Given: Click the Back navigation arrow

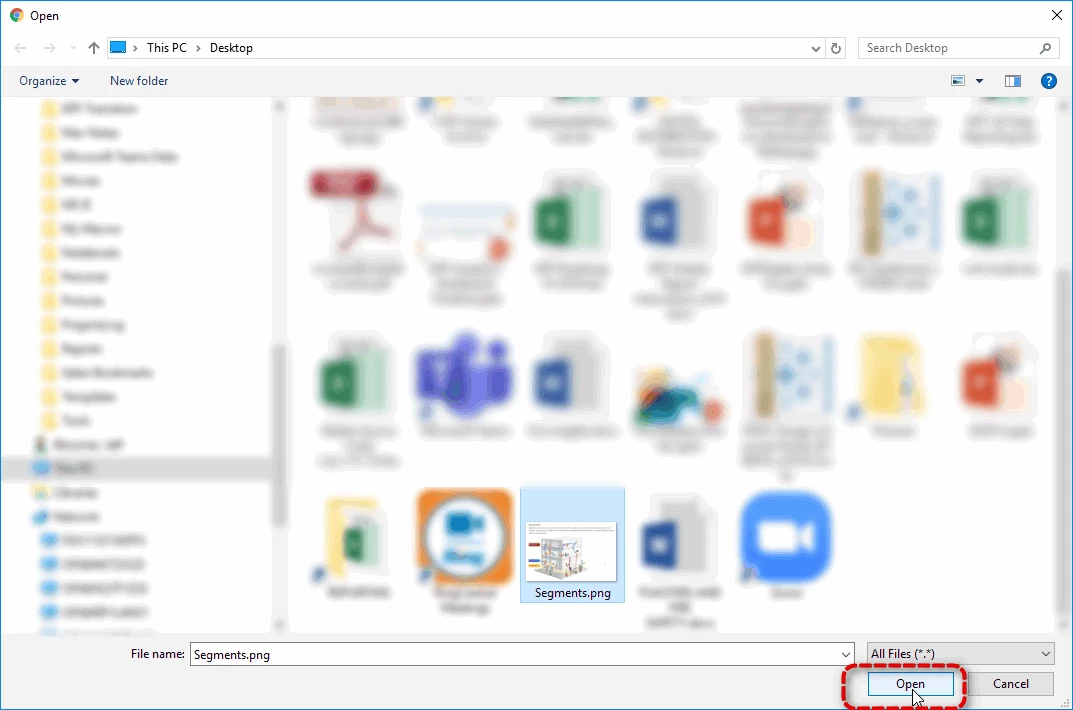Looking at the screenshot, I should click(21, 48).
